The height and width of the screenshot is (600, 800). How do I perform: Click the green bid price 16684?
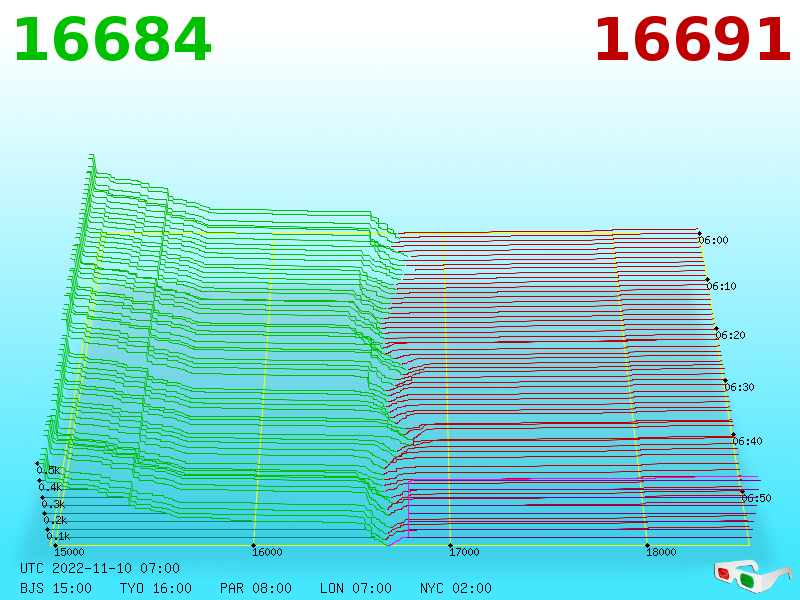coord(113,40)
